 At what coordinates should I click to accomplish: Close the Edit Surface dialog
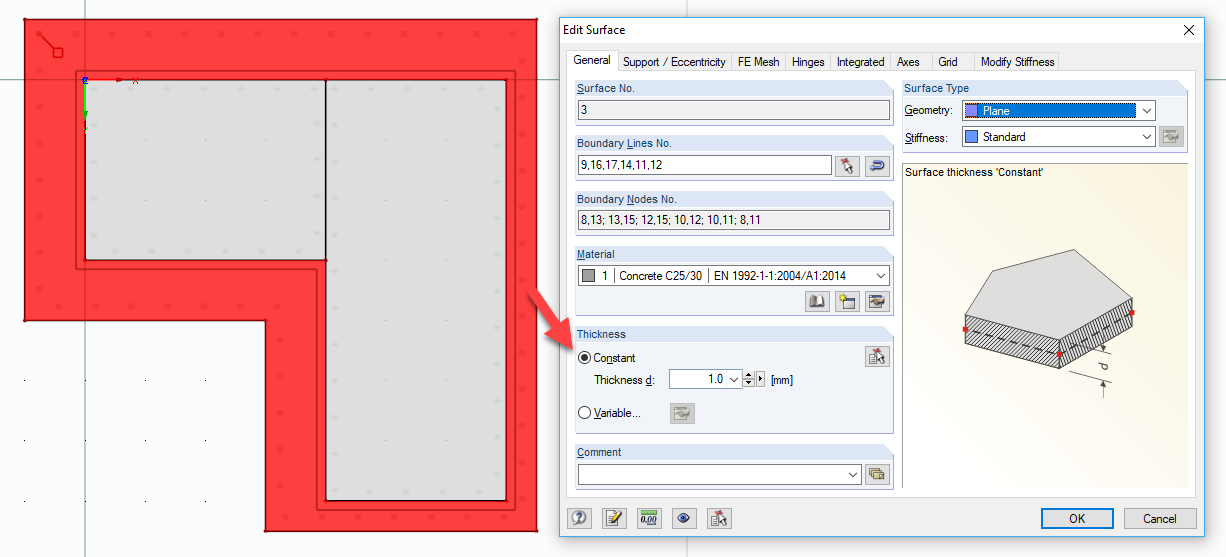coord(1189,30)
